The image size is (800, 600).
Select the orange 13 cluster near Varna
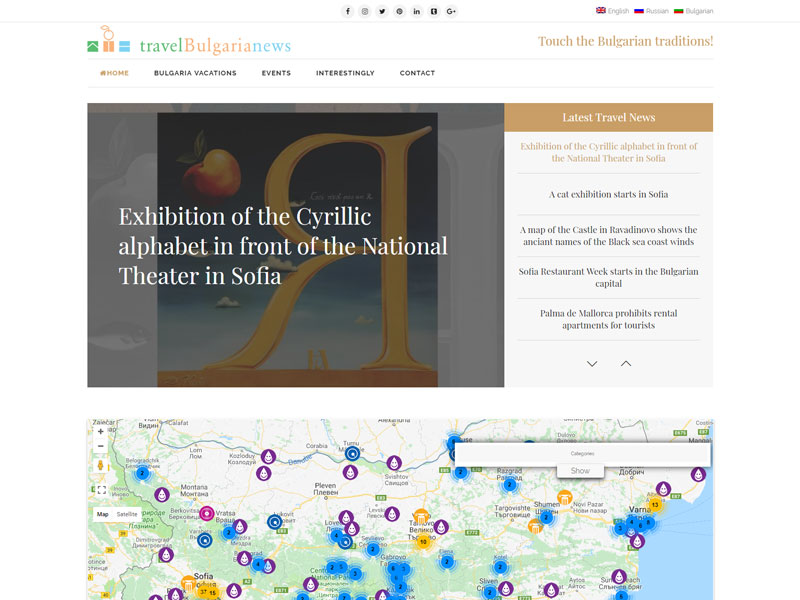655,505
